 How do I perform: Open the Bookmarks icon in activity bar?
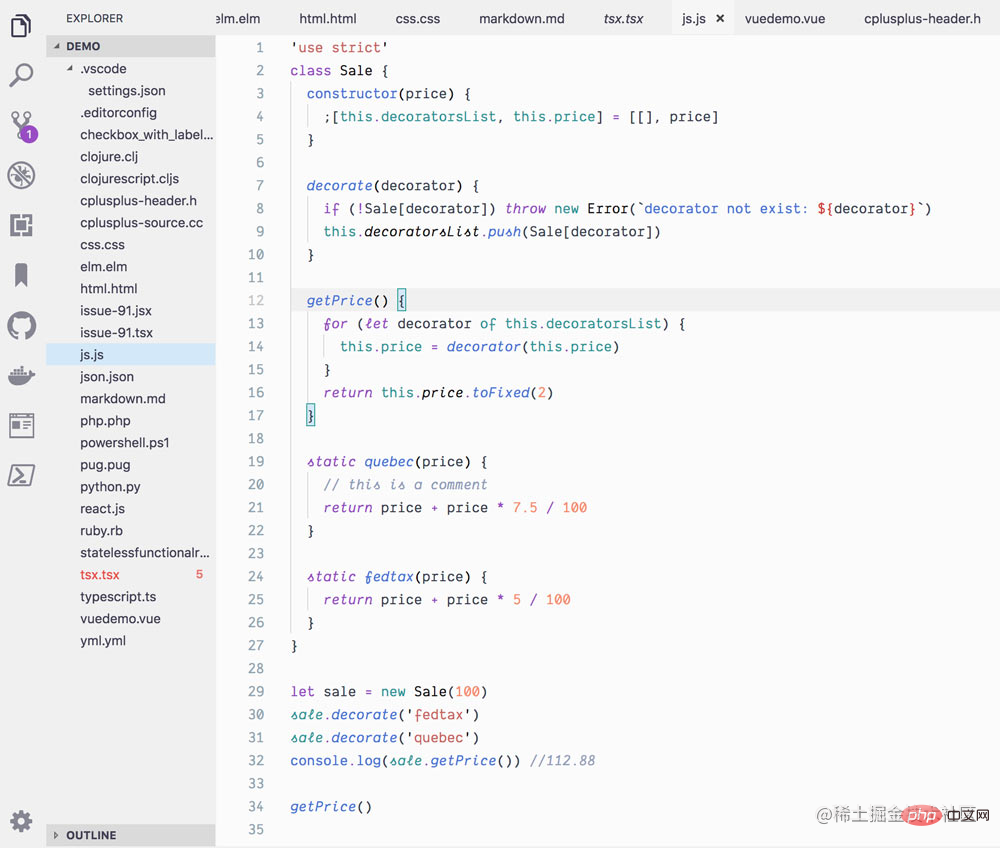pos(21,275)
